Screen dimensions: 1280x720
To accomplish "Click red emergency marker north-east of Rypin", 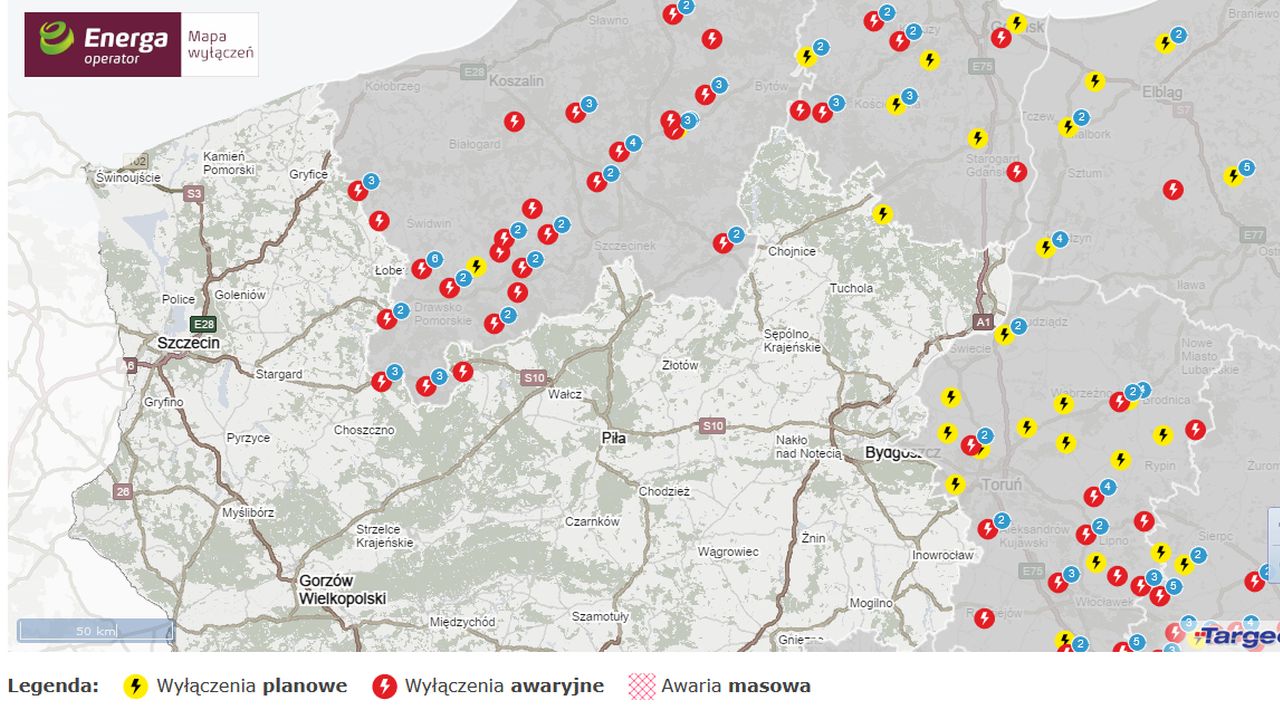I will 1195,430.
